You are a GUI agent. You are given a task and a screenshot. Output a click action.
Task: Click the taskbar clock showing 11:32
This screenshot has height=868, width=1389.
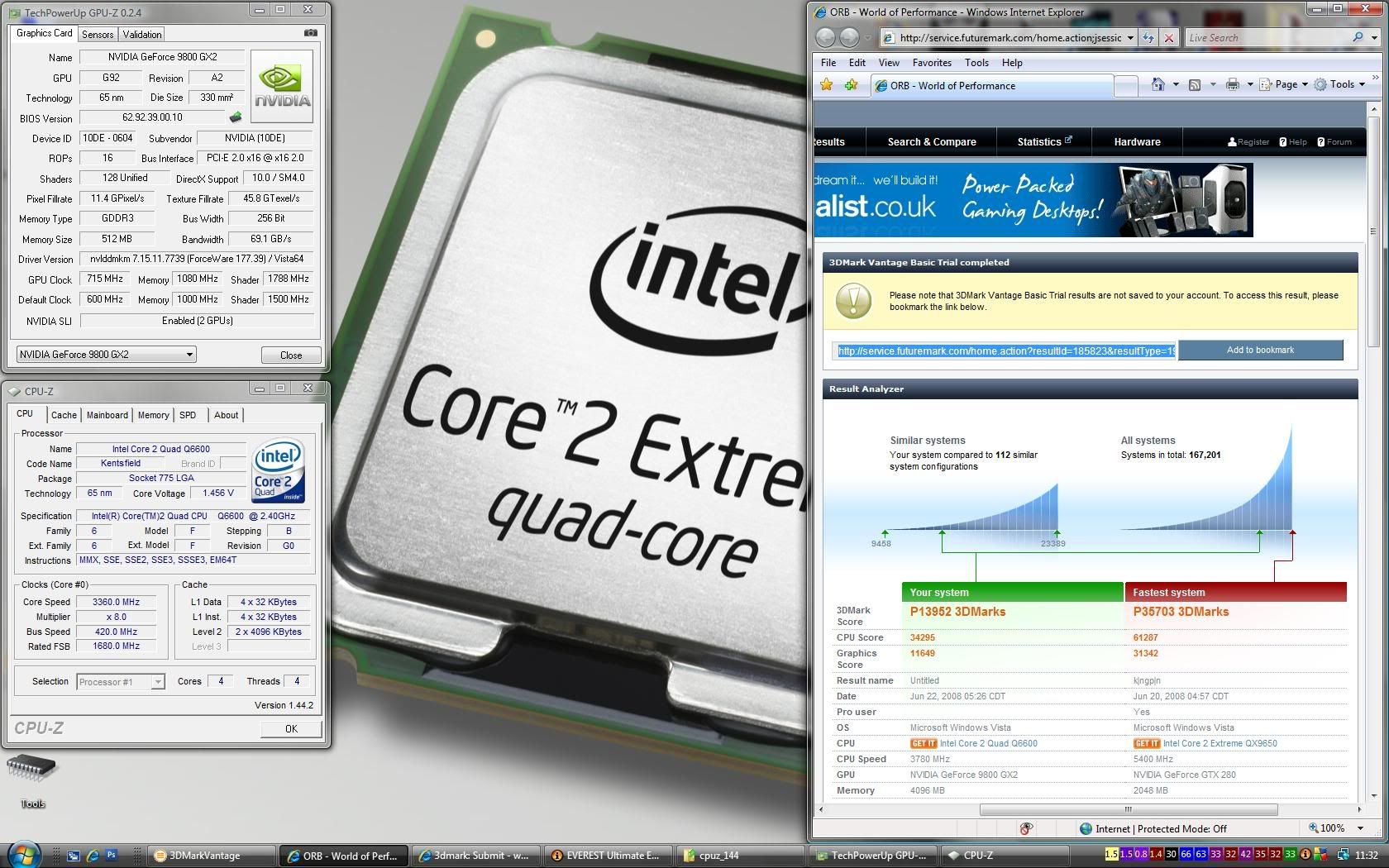pos(1366,855)
